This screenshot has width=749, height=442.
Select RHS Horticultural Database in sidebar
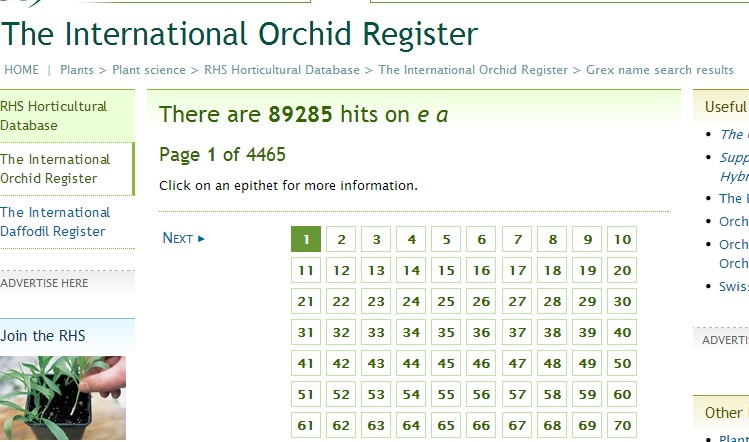click(67, 116)
